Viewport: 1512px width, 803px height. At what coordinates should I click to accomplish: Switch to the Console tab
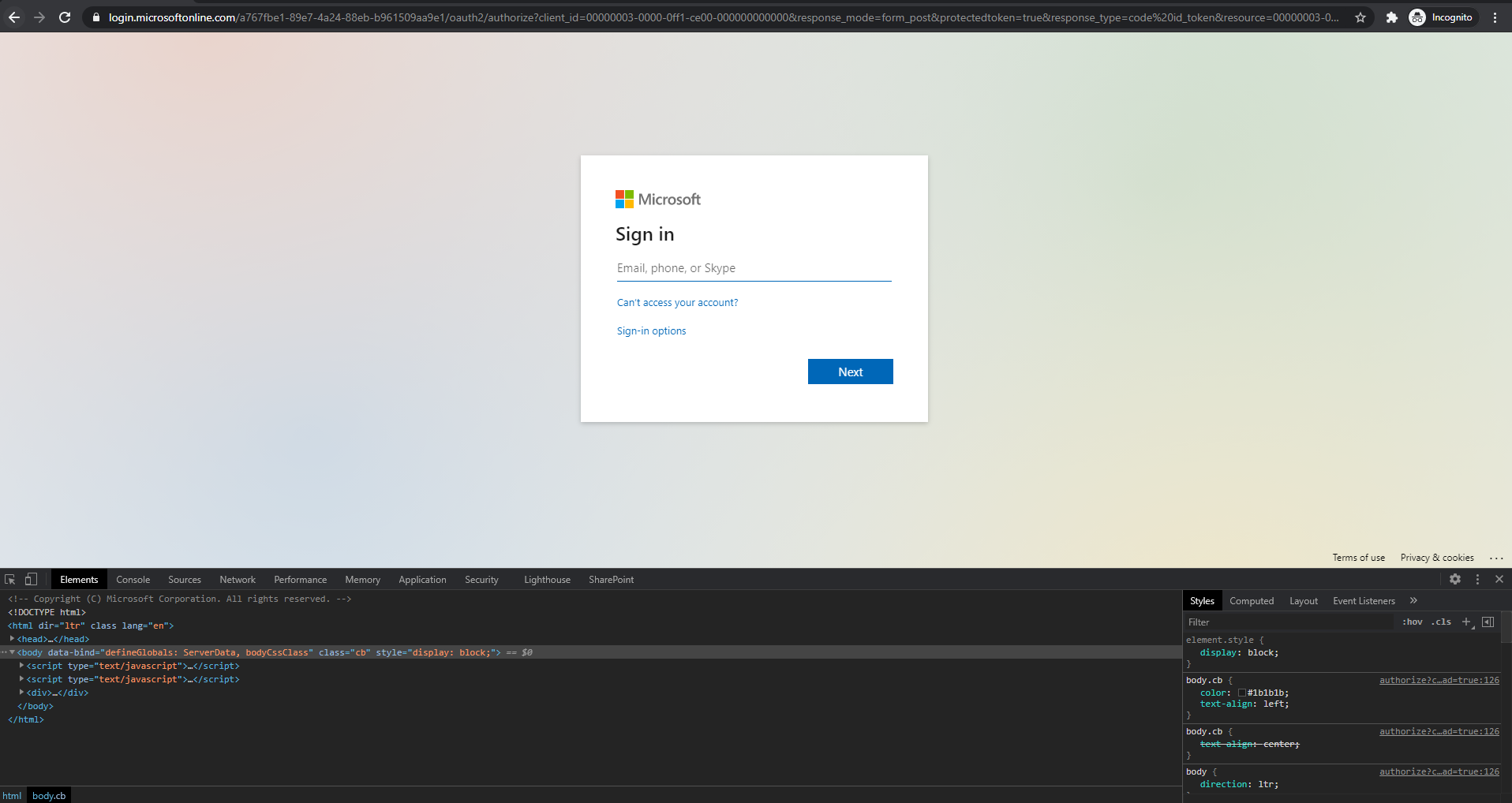point(133,579)
